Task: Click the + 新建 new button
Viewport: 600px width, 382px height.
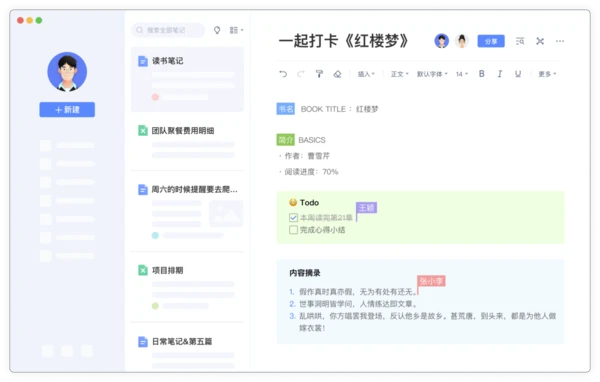Action: click(x=67, y=109)
